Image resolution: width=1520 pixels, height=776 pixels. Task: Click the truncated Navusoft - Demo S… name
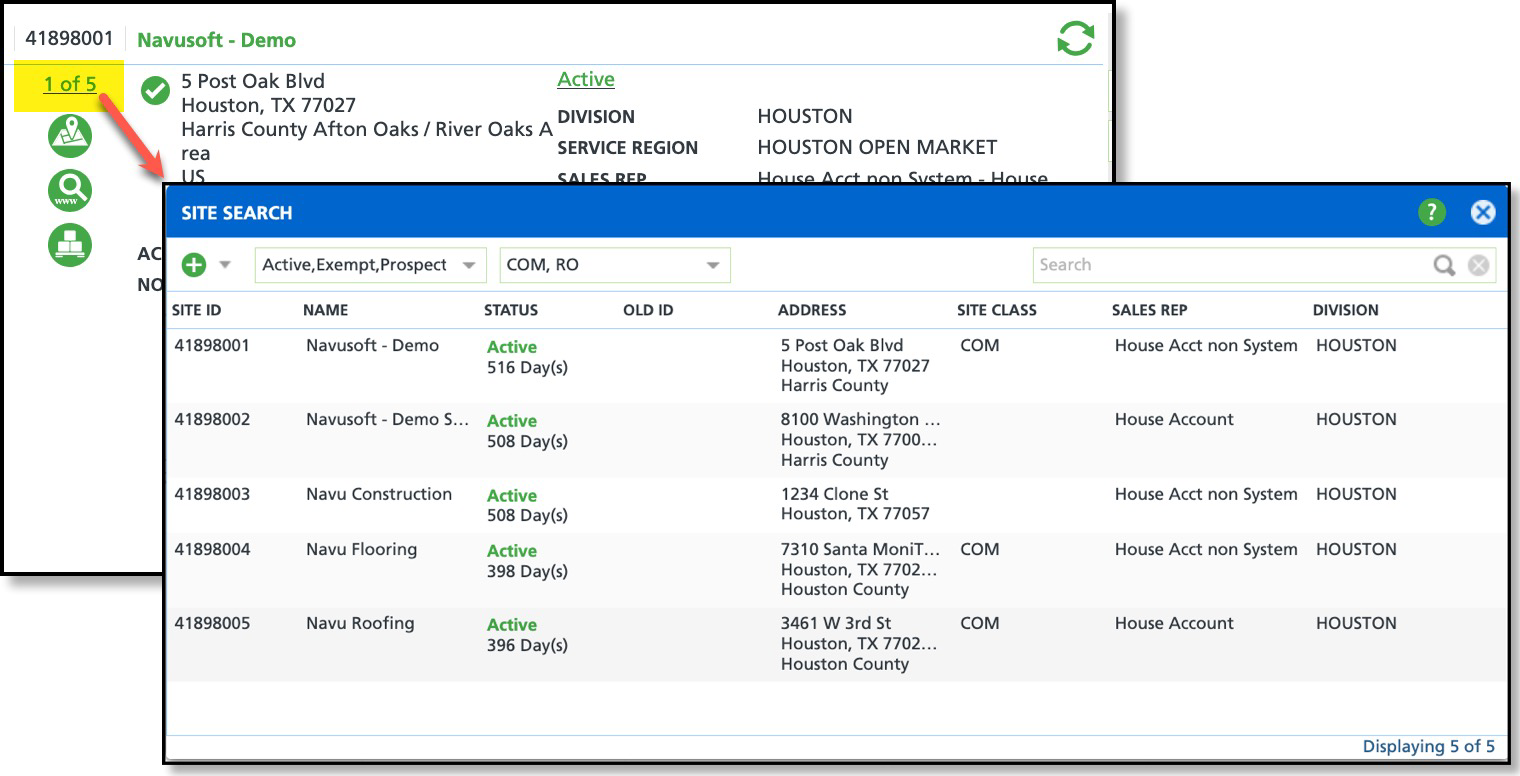(387, 420)
